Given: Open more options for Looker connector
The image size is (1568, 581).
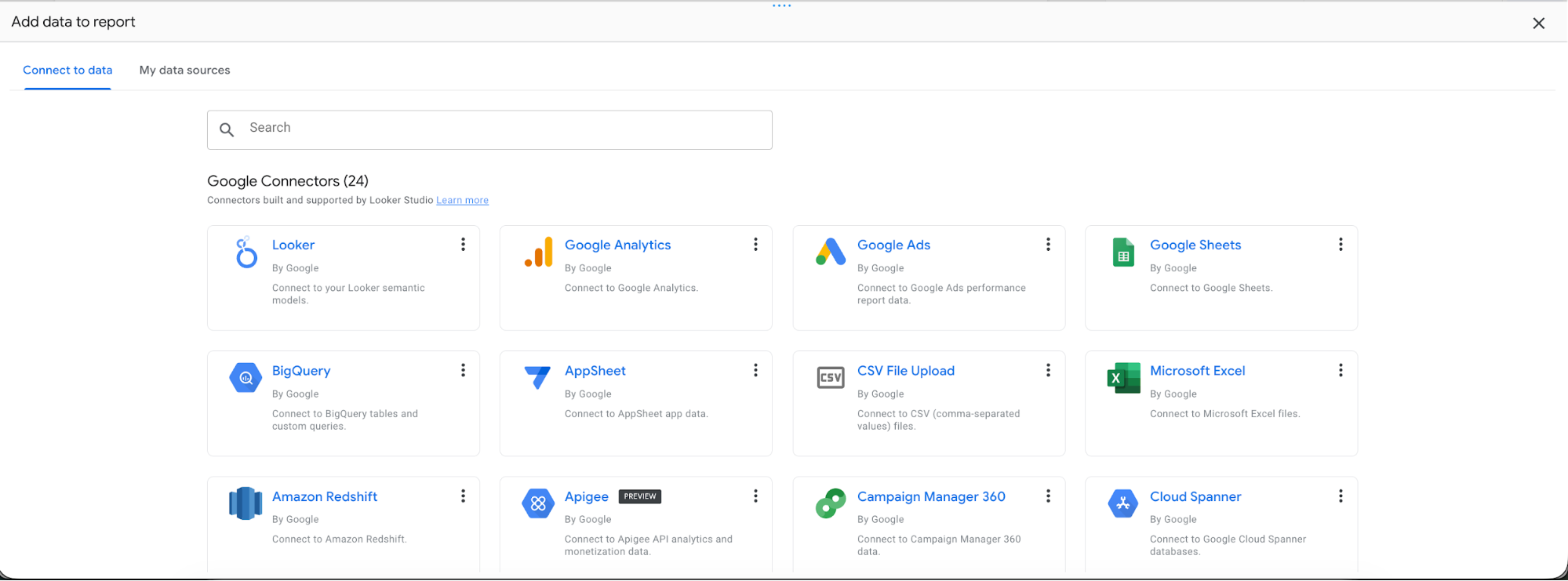Looking at the screenshot, I should coord(463,245).
